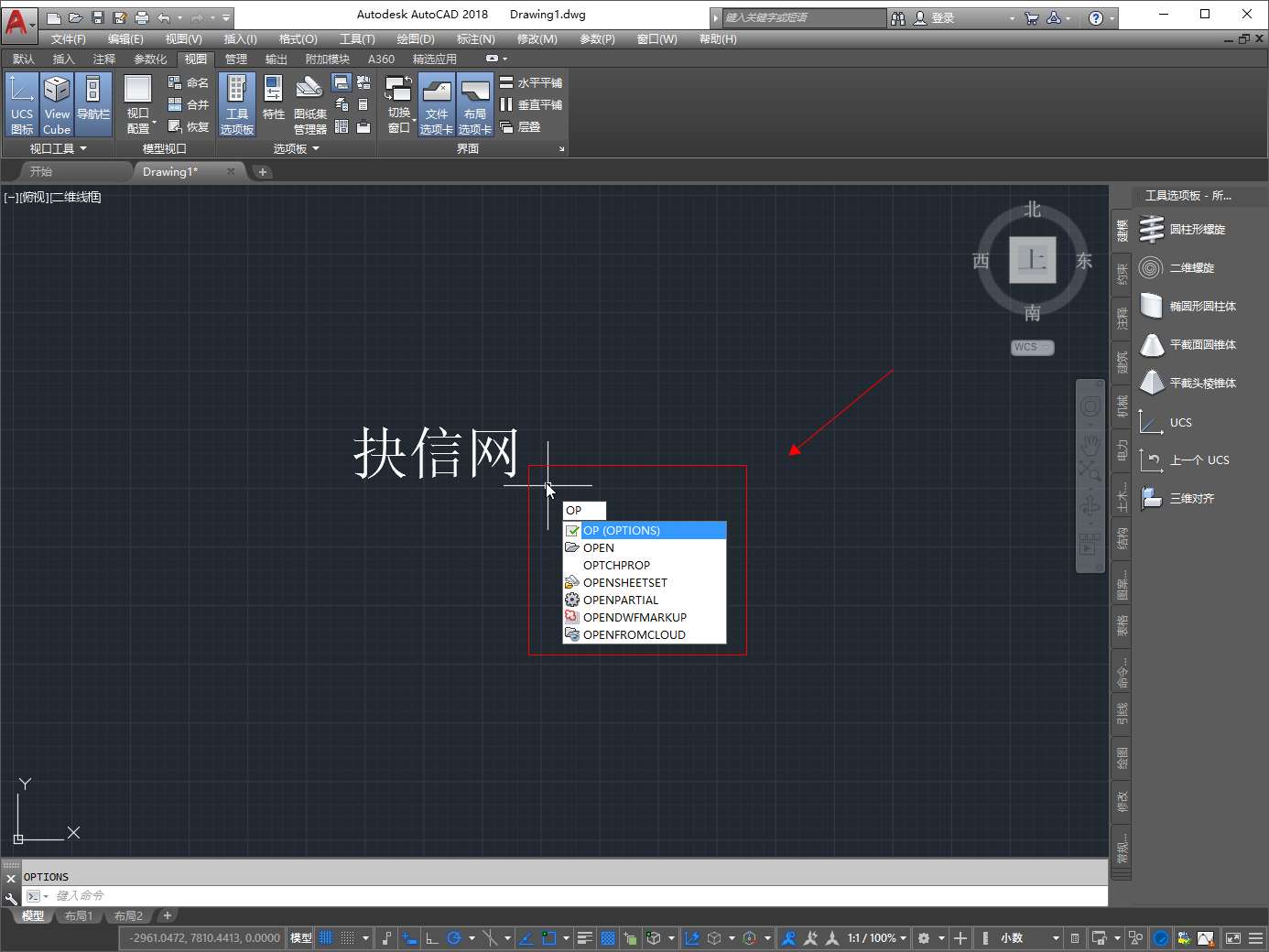Open the quick access toolbar customize dropdown
Screen dimensions: 1269x952
point(226,17)
